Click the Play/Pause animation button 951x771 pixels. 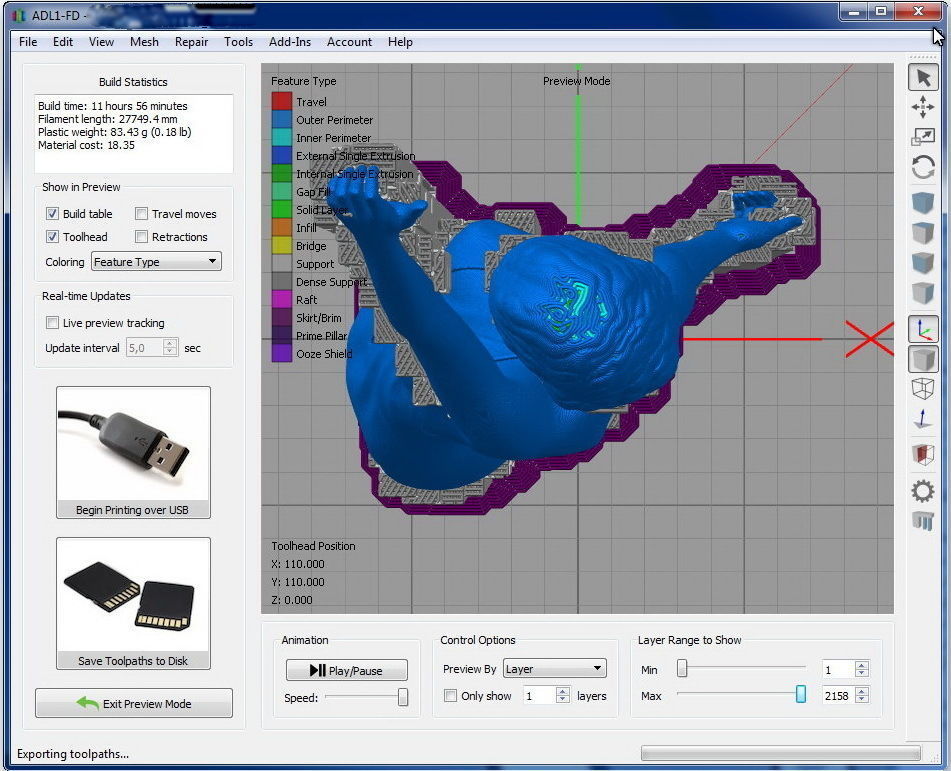click(347, 670)
